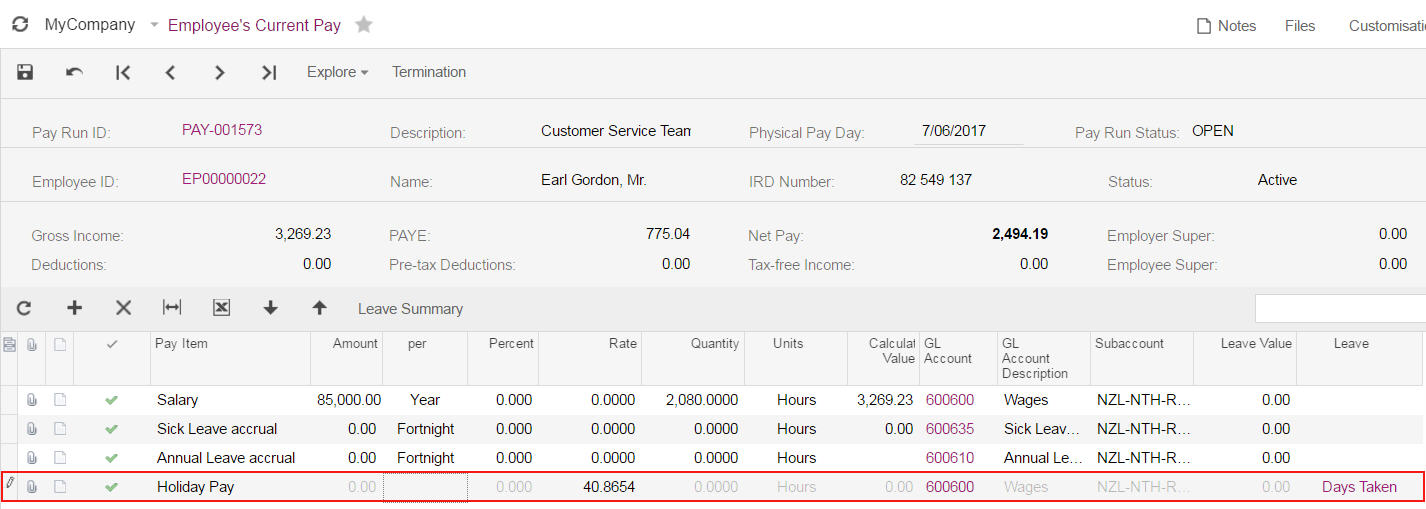Sort by the Amount column header

tap(345, 358)
